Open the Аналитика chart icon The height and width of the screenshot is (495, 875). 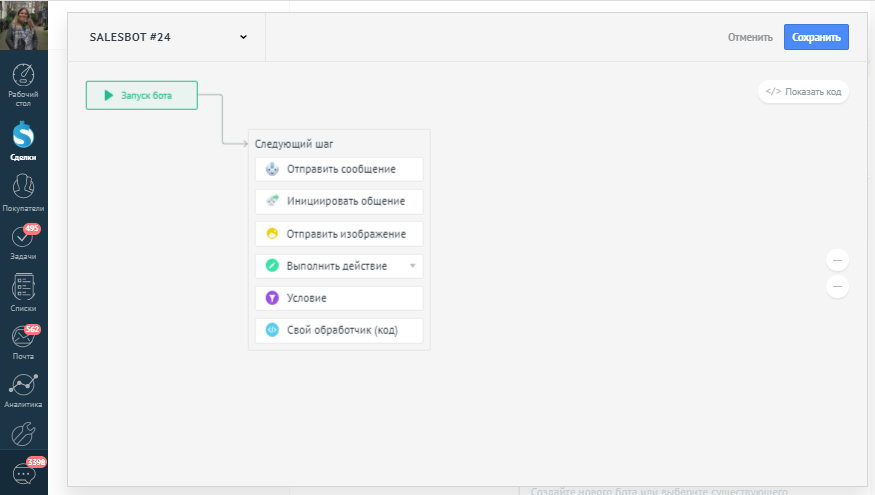point(23,386)
